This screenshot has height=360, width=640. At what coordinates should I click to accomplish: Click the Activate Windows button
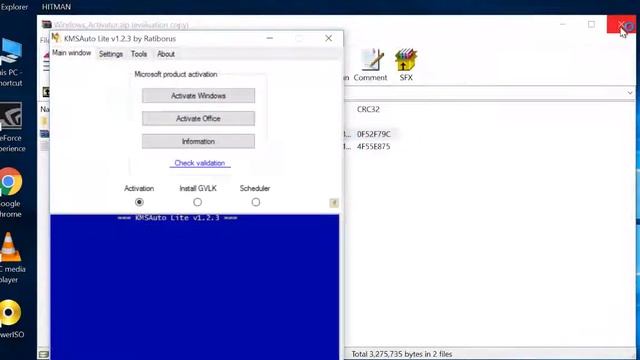pyautogui.click(x=198, y=96)
